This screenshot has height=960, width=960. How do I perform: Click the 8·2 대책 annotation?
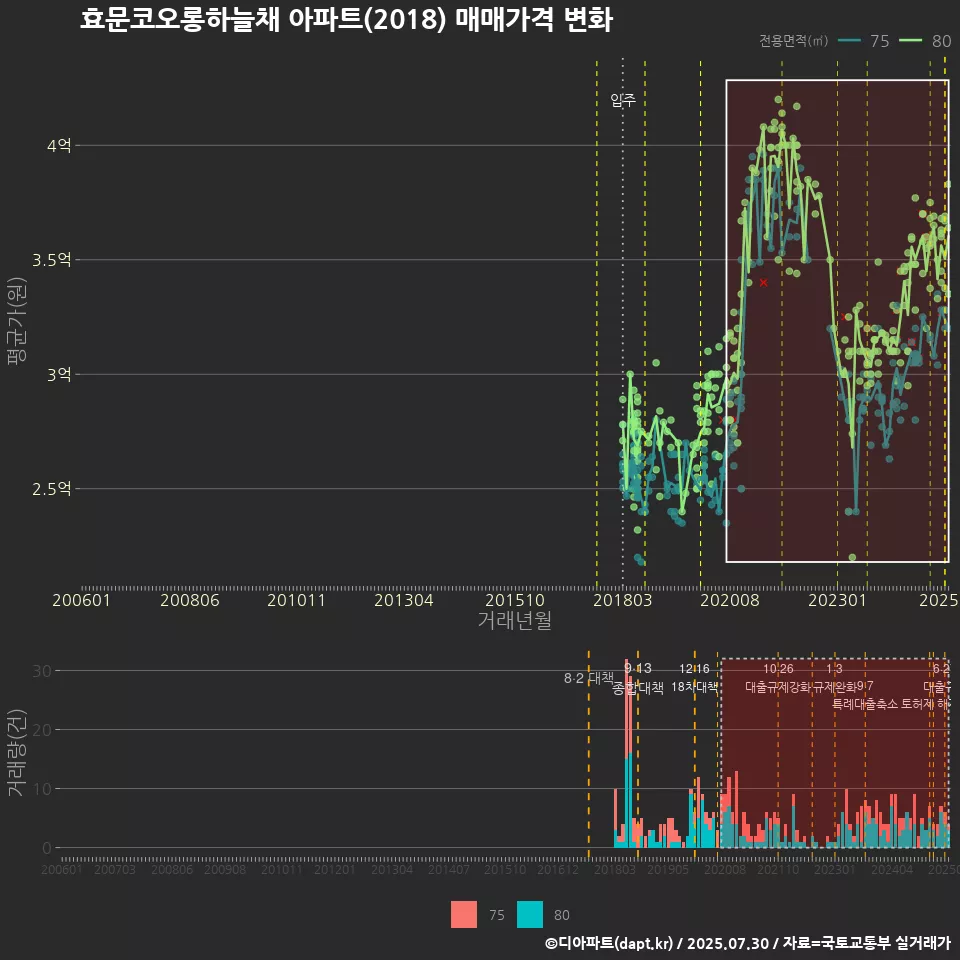[588, 678]
